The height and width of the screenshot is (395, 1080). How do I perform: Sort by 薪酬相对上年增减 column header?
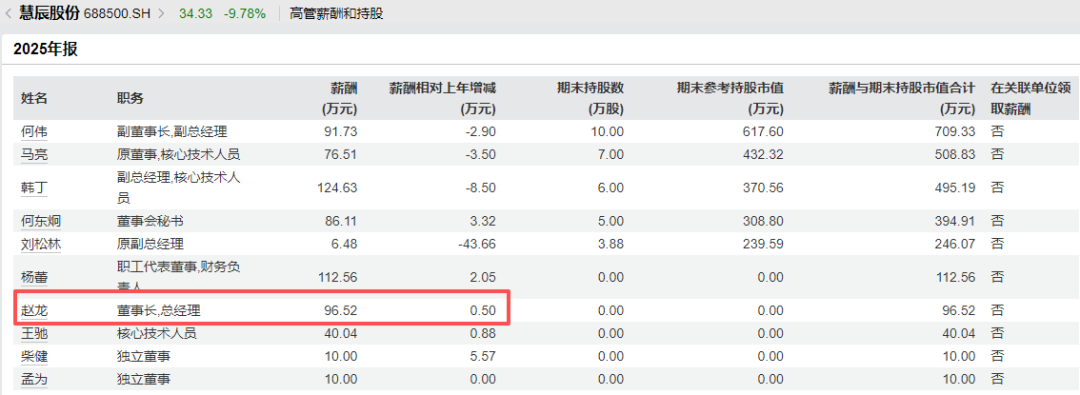(443, 98)
